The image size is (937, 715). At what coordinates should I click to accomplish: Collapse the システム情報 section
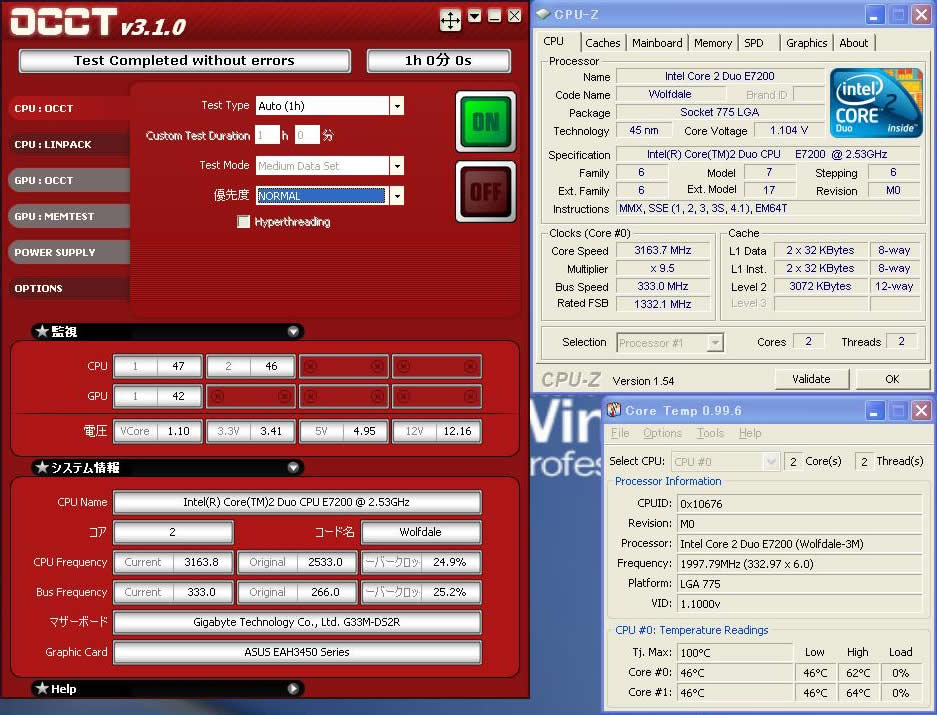click(293, 467)
